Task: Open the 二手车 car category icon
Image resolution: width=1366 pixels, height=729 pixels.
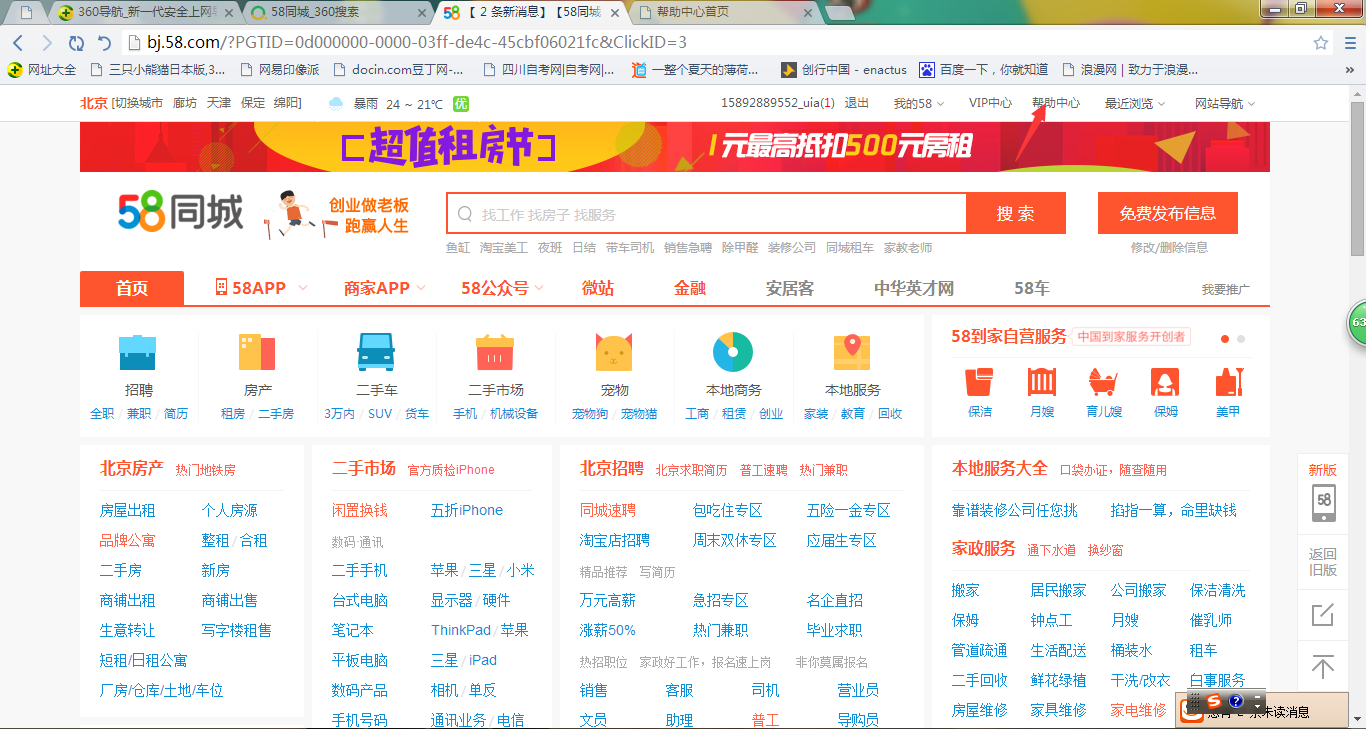Action: [376, 353]
